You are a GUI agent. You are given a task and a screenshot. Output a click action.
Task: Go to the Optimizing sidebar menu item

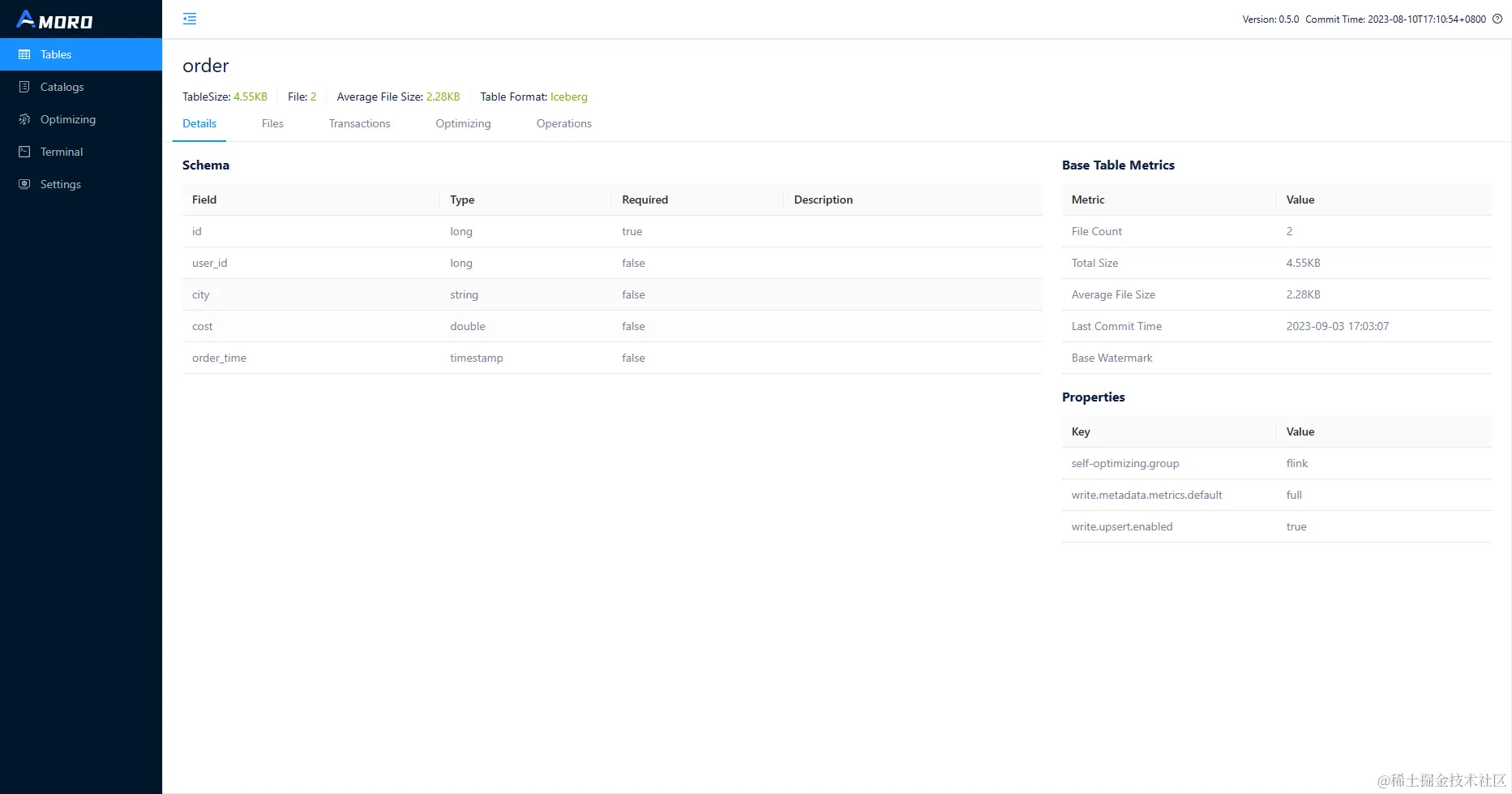pyautogui.click(x=81, y=119)
